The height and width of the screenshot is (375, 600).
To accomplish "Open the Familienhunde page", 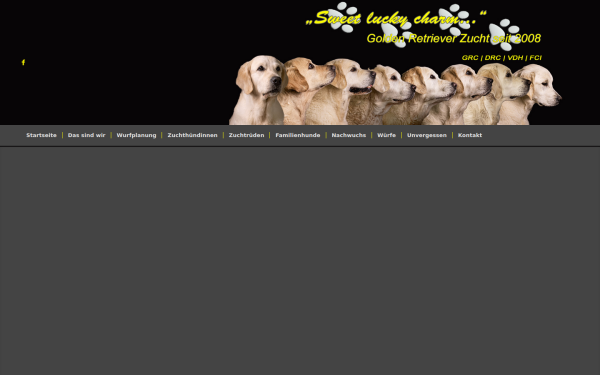I will (x=298, y=135).
